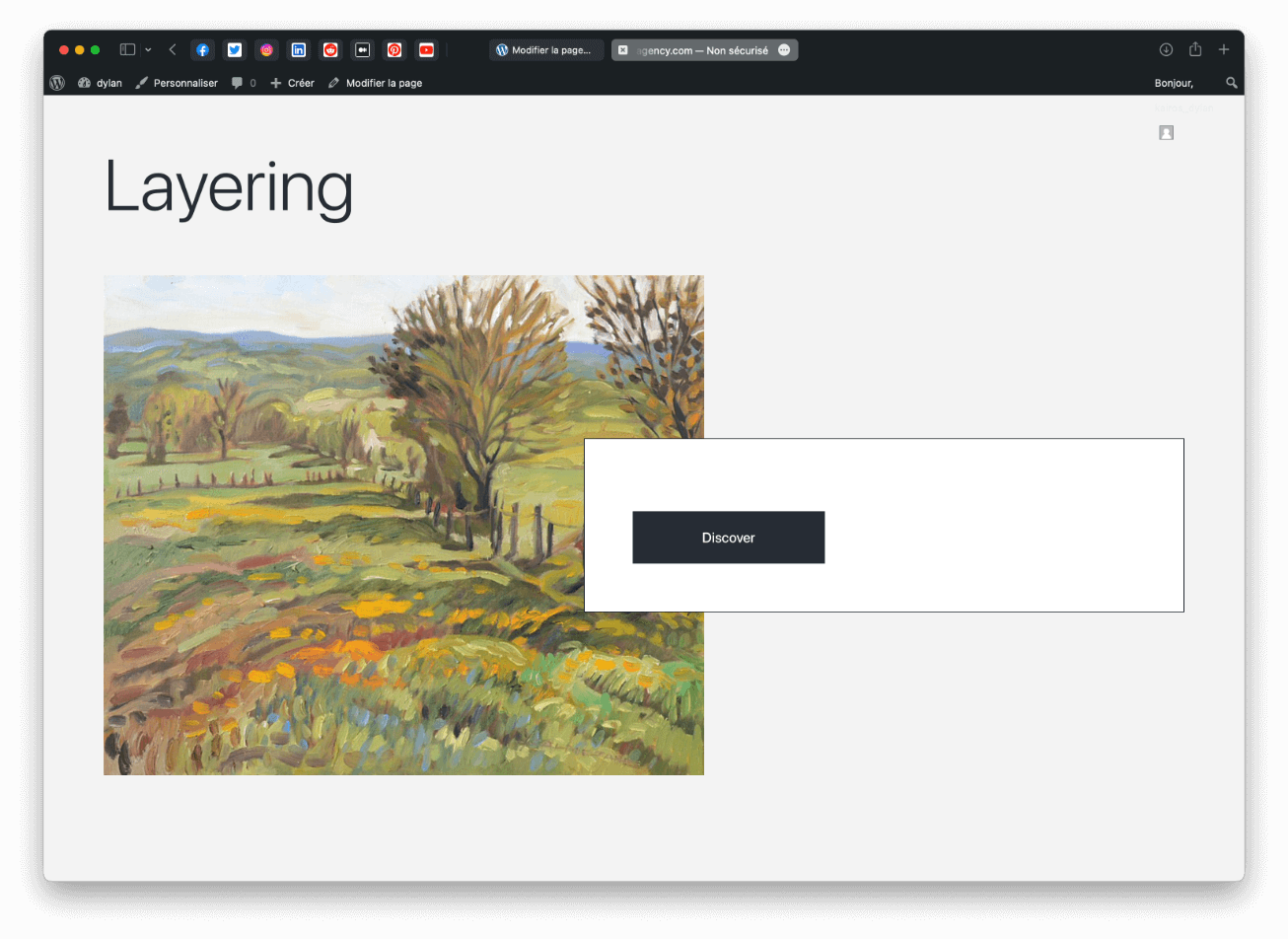This screenshot has height=939, width=1288.
Task: Open the WordPress logo menu in admin bar
Action: point(57,83)
